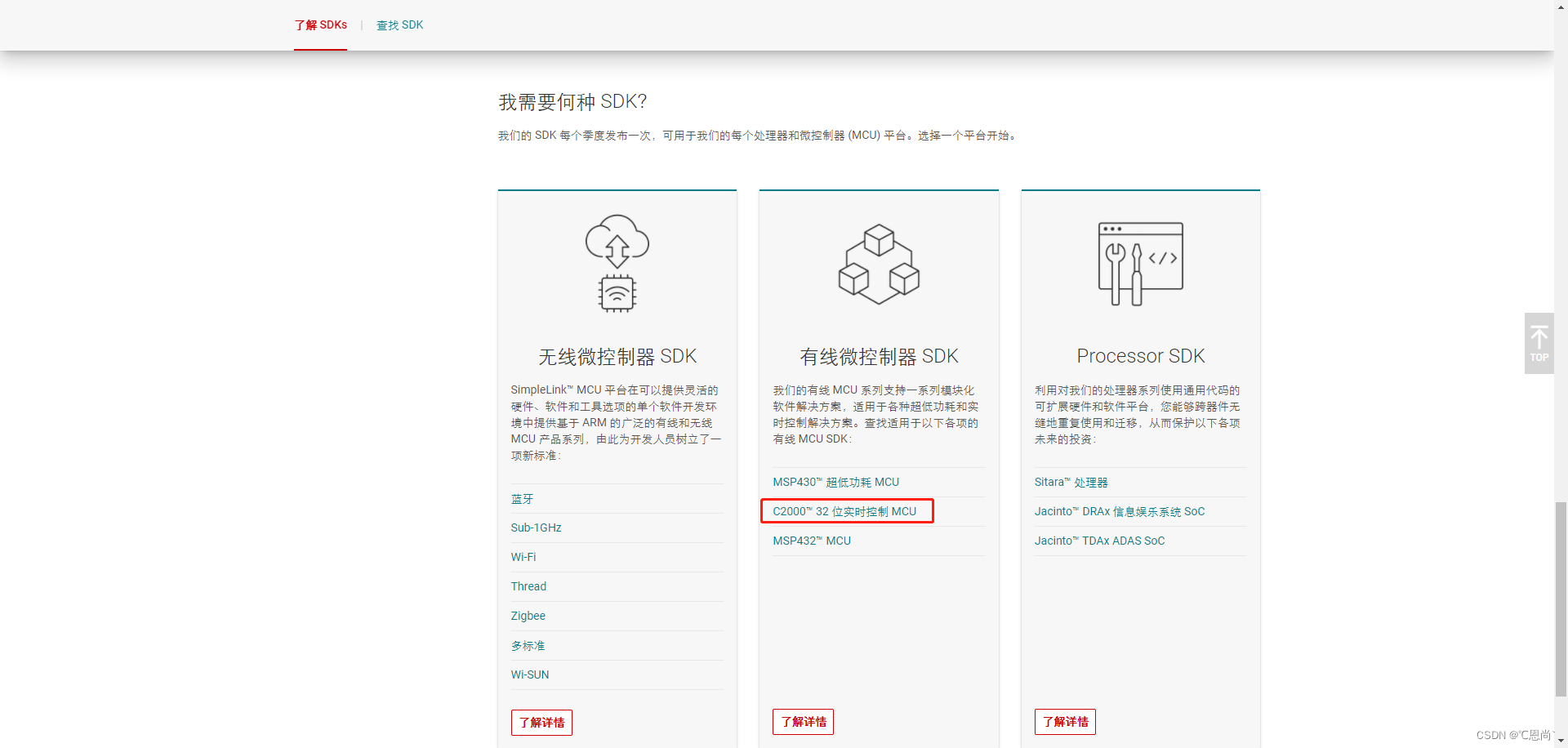Open MSP430 超低功耗 MCU link

coord(835,483)
